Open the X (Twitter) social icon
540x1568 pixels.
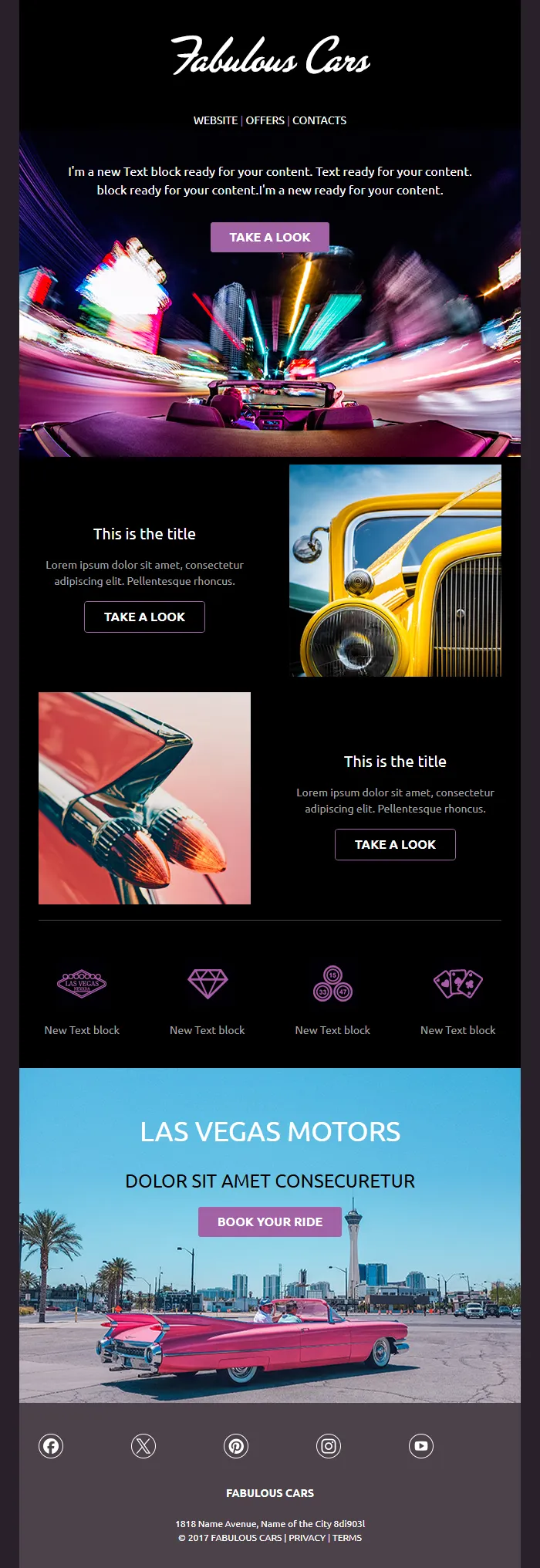(x=143, y=1446)
